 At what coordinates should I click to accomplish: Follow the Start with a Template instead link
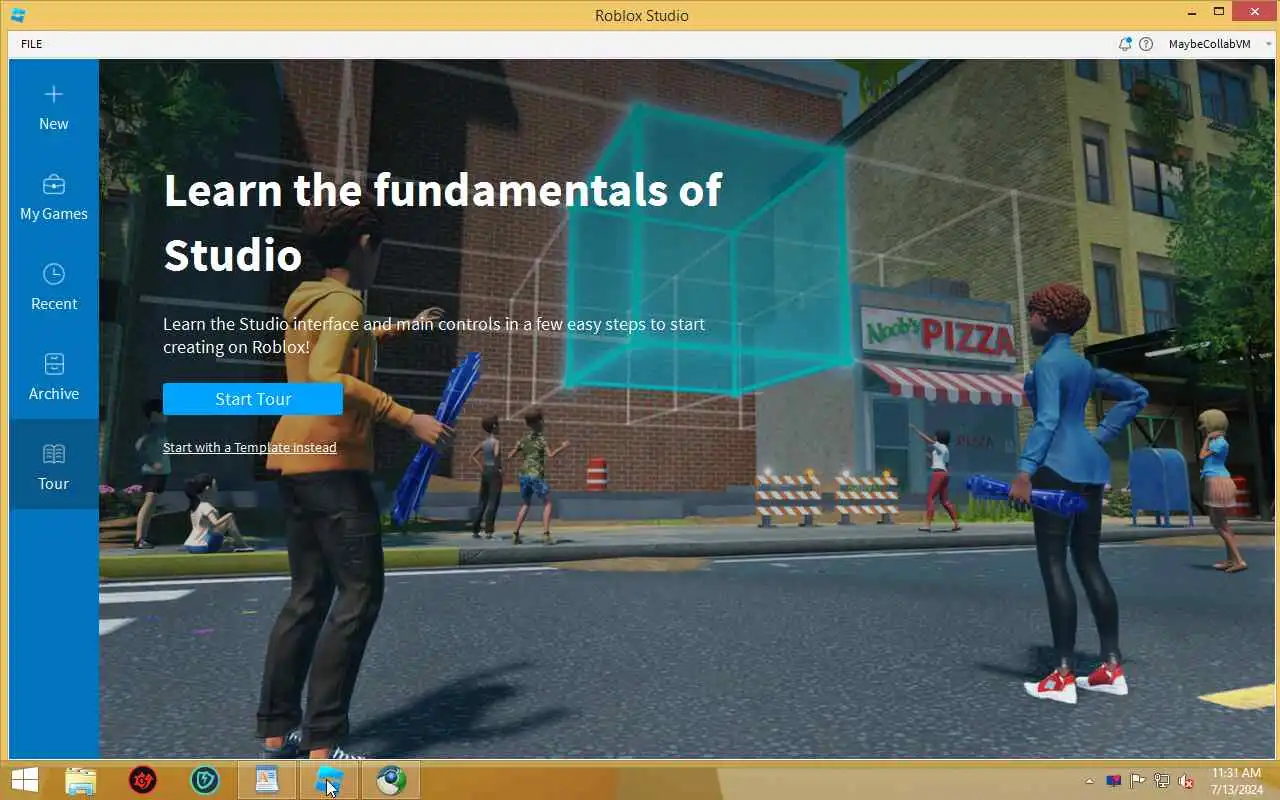[250, 447]
